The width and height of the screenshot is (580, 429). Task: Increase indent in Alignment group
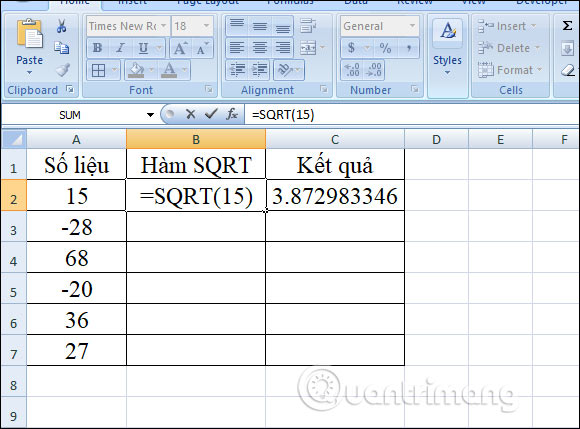[x=259, y=70]
